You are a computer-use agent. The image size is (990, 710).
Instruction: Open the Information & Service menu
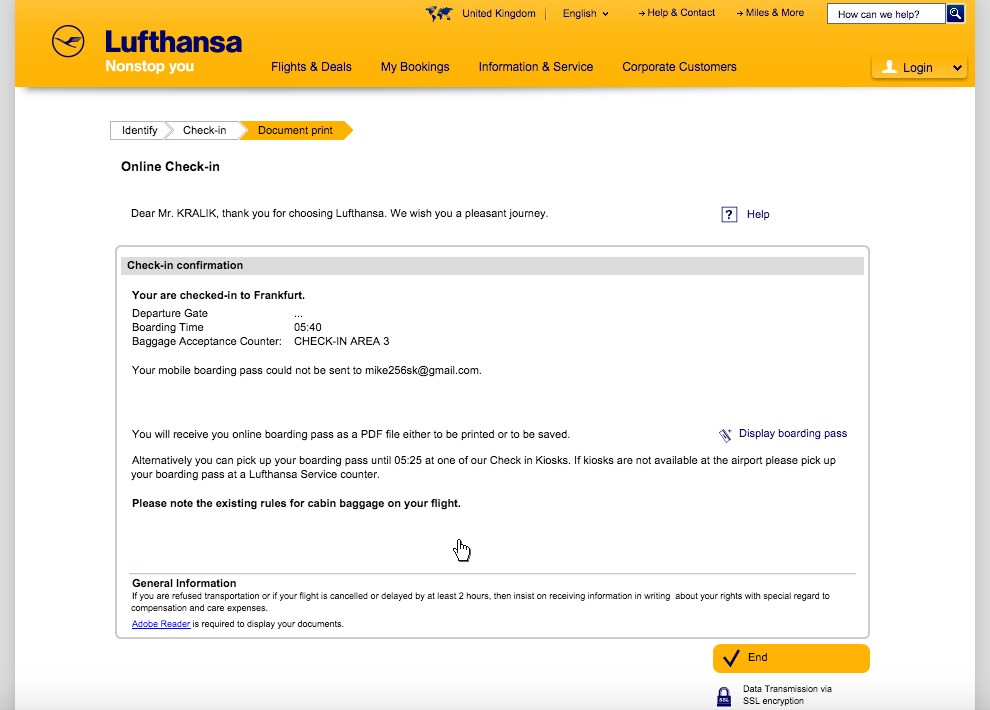[535, 67]
